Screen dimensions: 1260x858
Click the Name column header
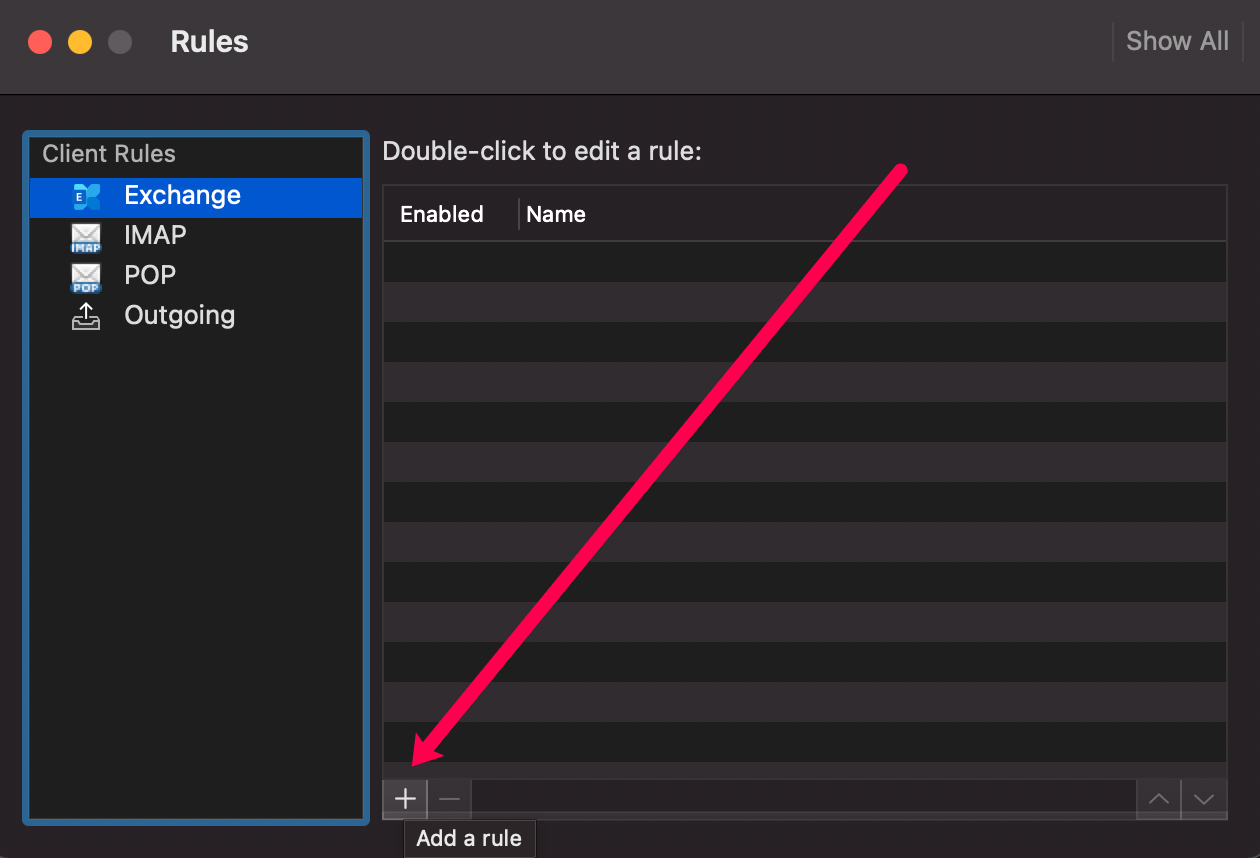tap(556, 214)
